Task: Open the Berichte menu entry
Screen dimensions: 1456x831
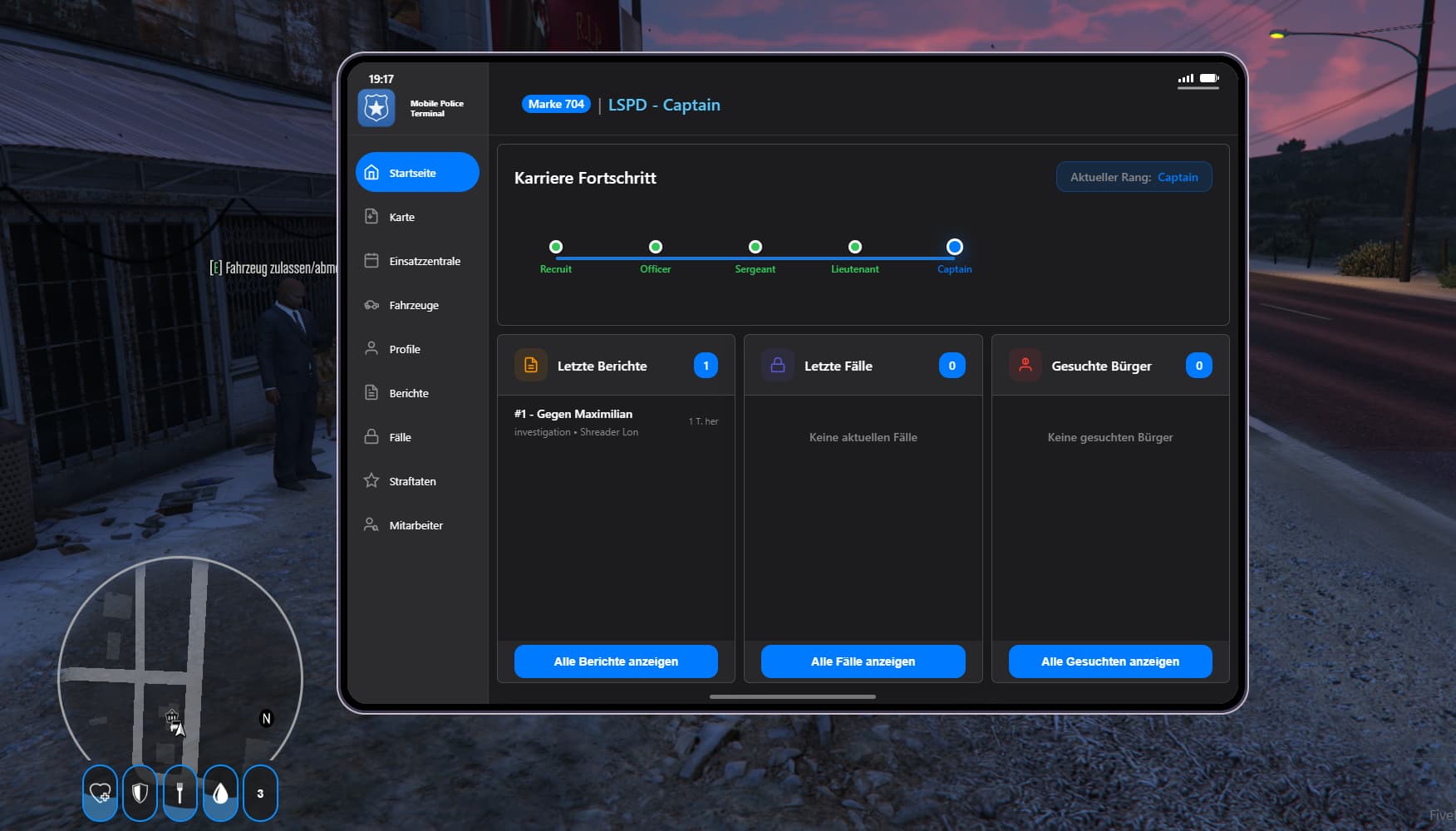Action: 409,393
